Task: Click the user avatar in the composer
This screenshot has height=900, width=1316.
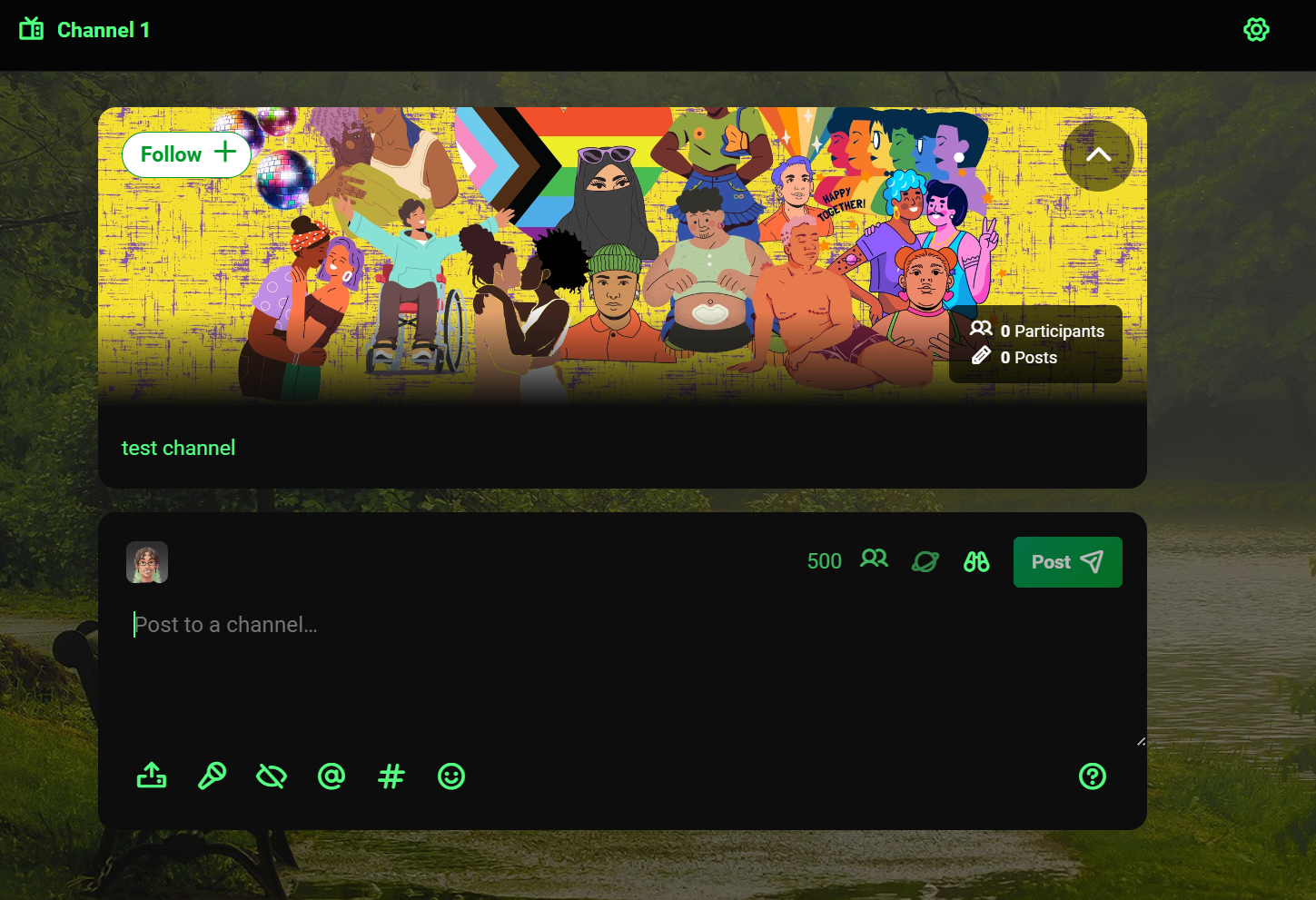Action: (x=147, y=562)
